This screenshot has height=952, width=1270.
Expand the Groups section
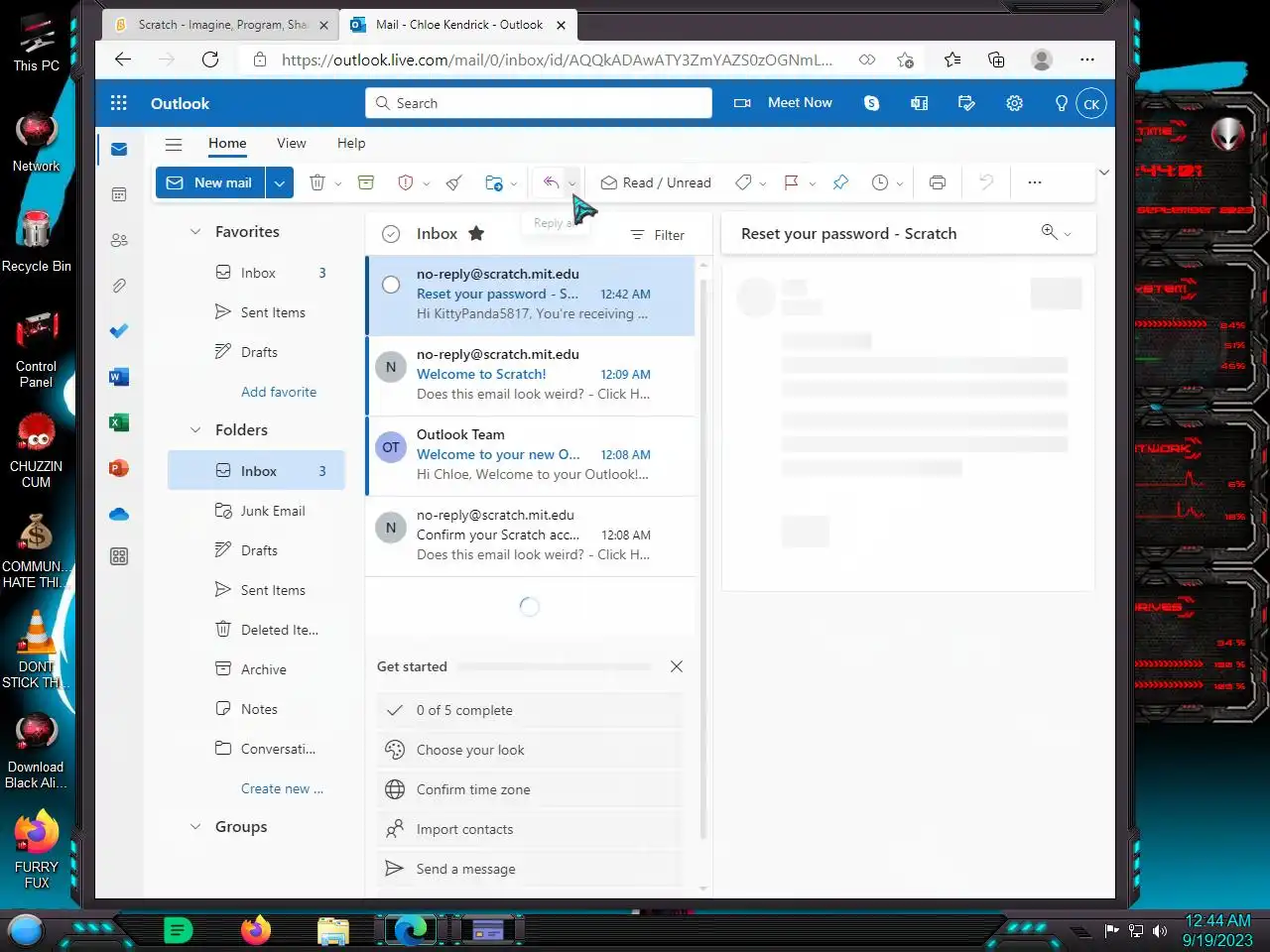pos(195,827)
